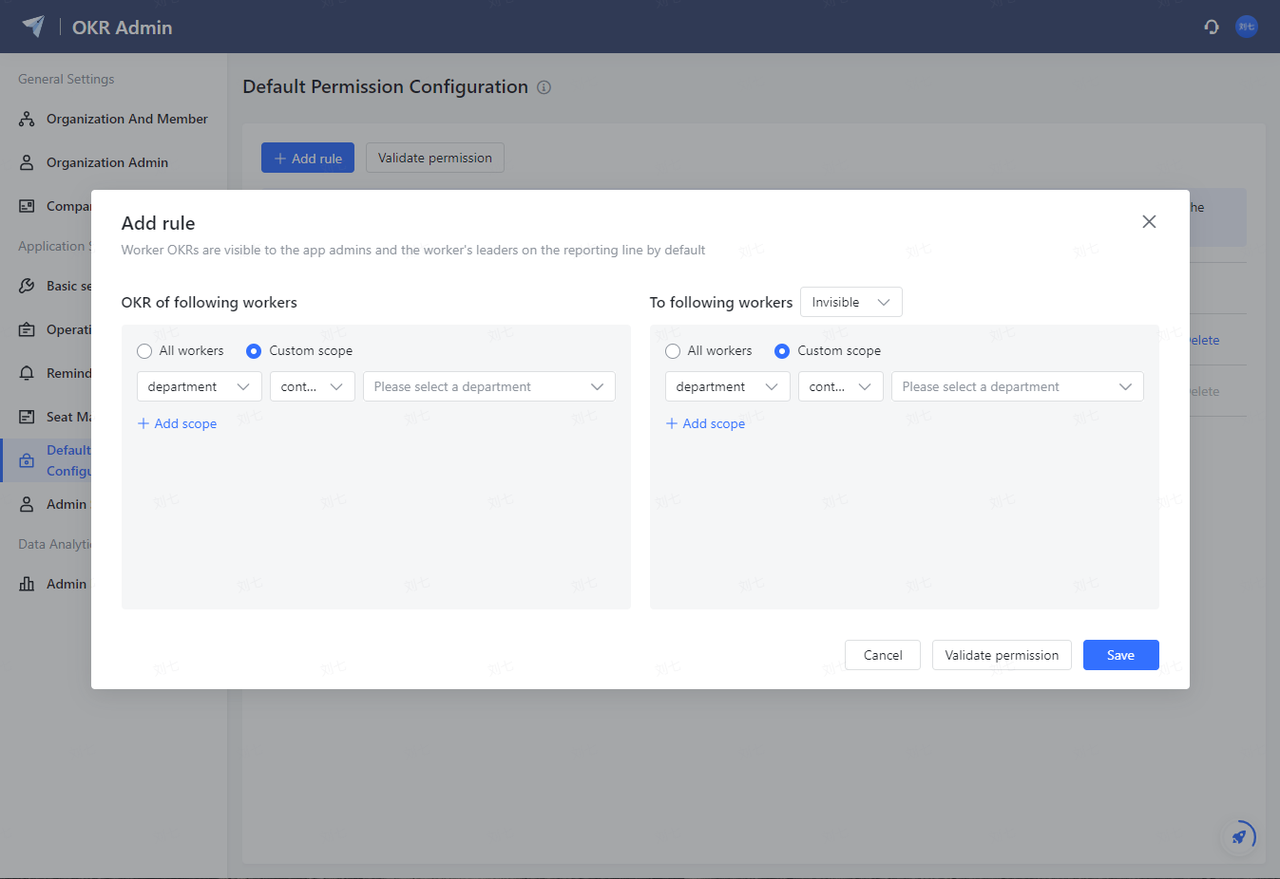Open the notification bell in the top bar

point(1211,27)
